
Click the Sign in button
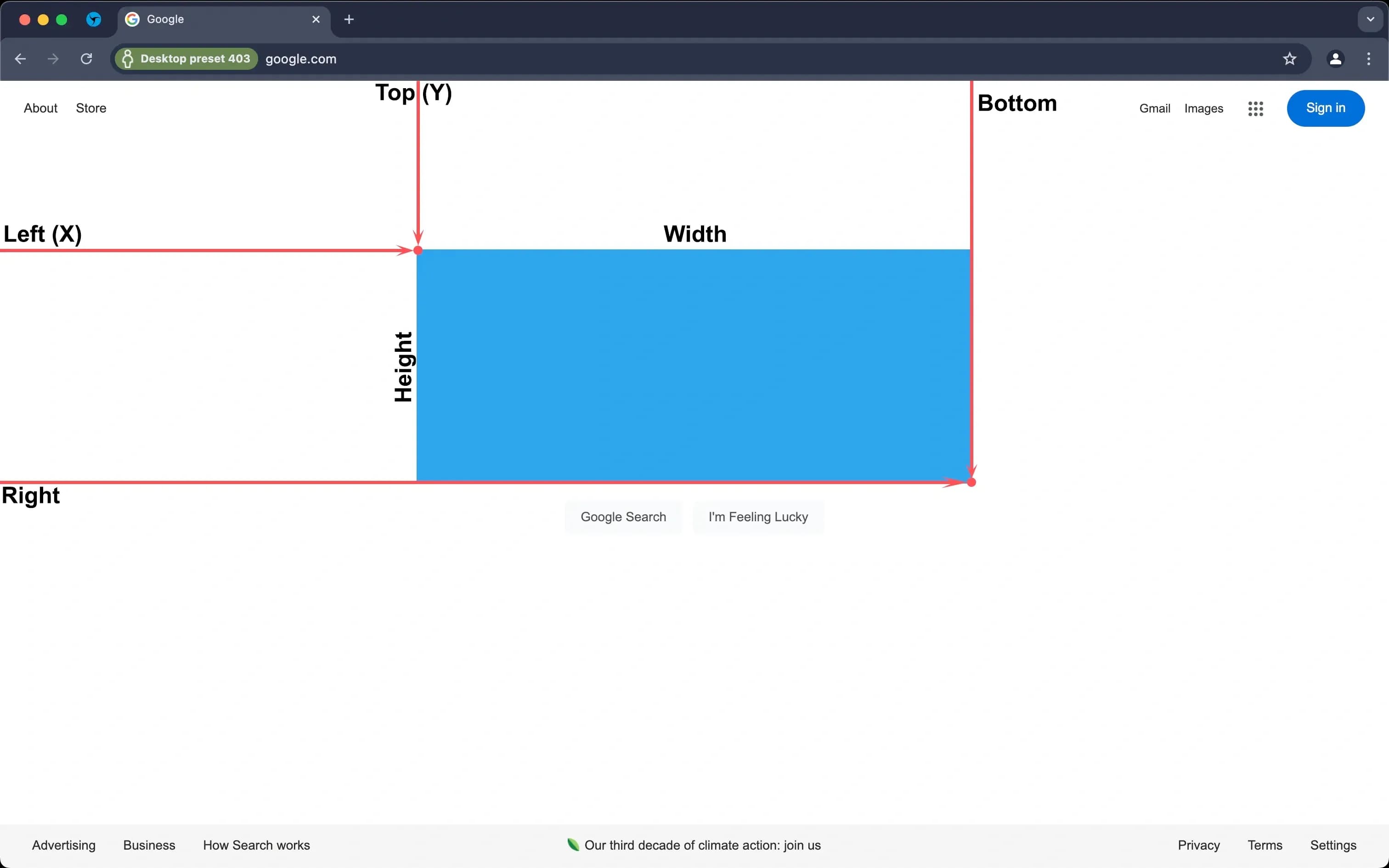pos(1325,108)
